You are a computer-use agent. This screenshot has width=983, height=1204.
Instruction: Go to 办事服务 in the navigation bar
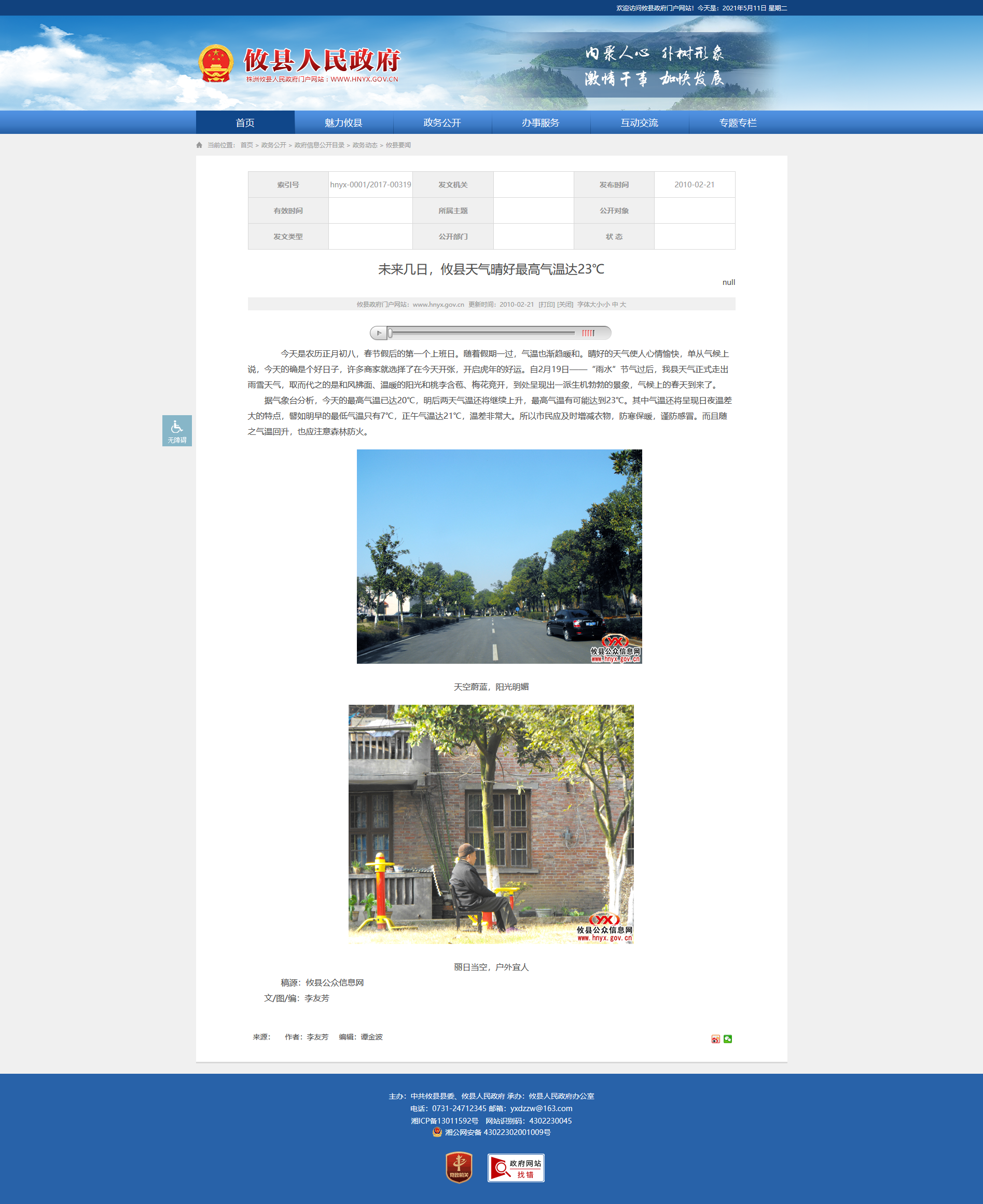pos(540,122)
